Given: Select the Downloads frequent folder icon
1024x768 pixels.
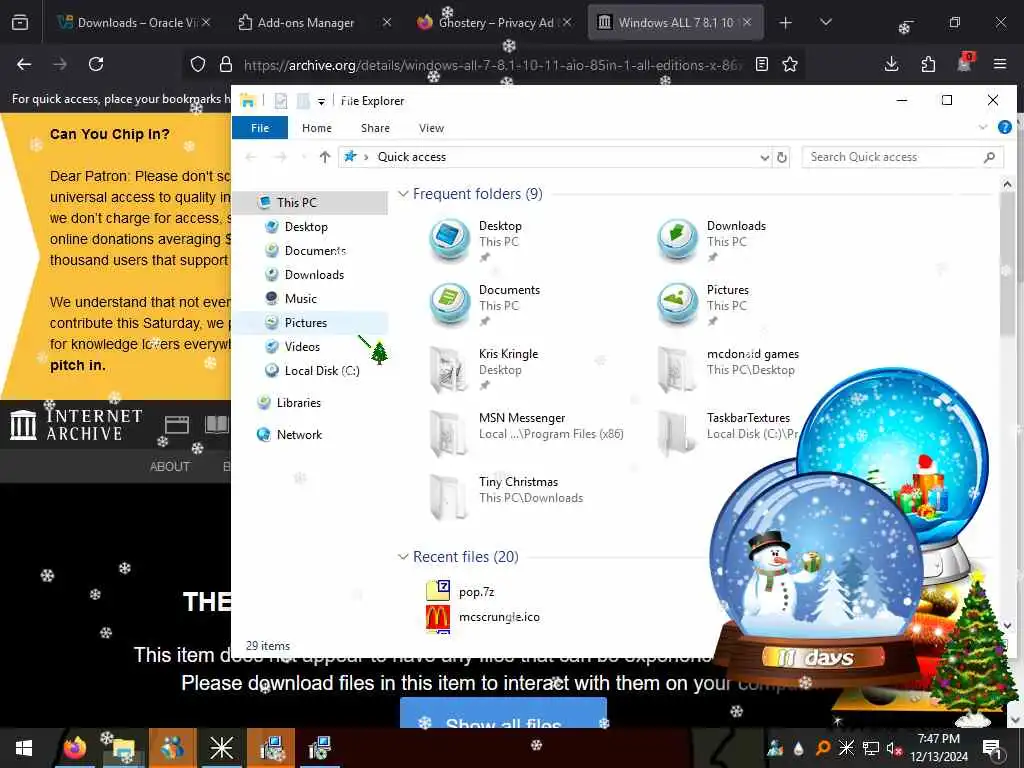Looking at the screenshot, I should click(x=677, y=240).
